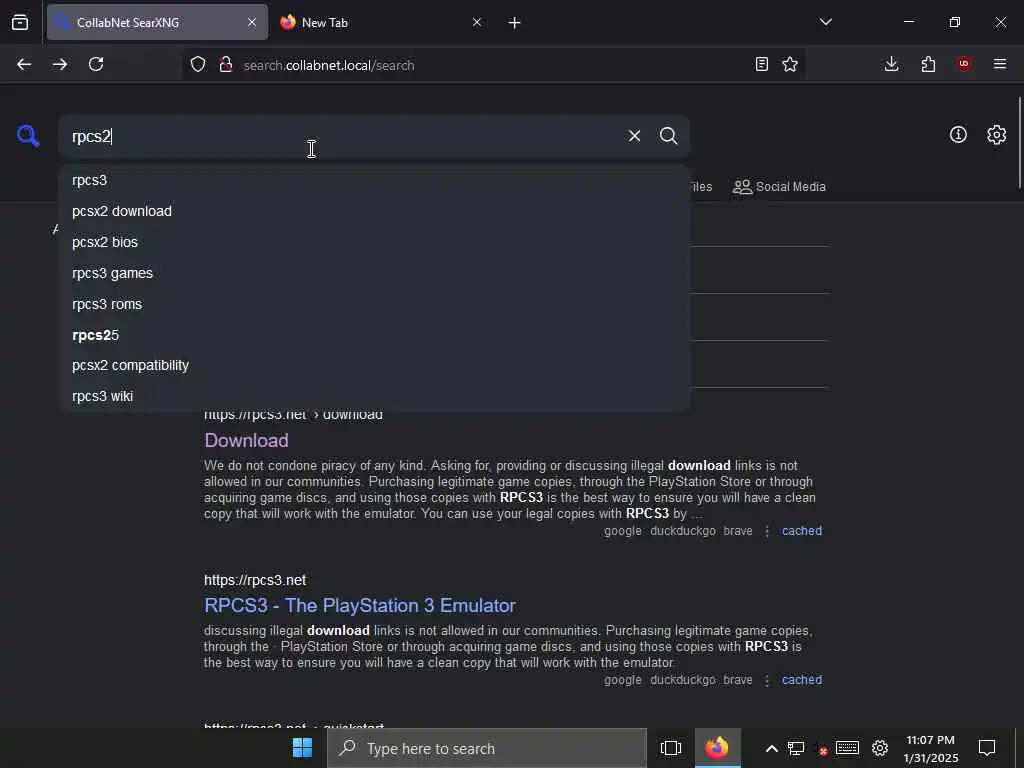Click the Firefox taskbar icon

717,748
